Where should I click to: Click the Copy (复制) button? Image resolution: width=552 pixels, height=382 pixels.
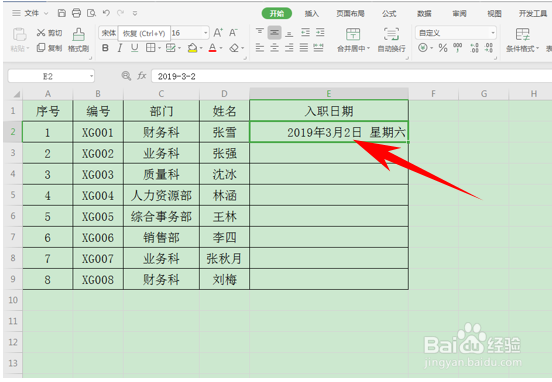tap(49, 48)
